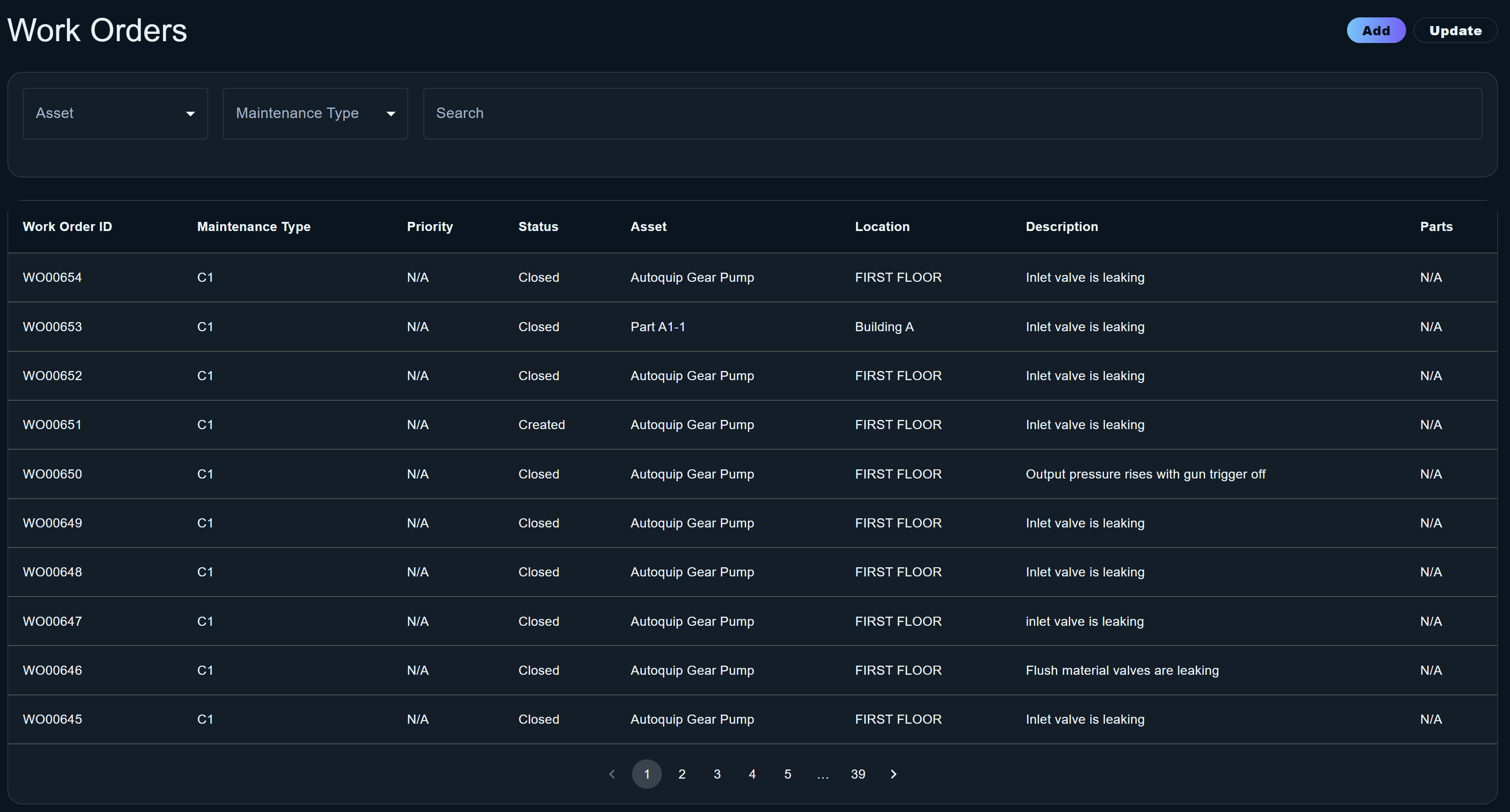Open the Asset filter dropdown arrow

point(190,113)
